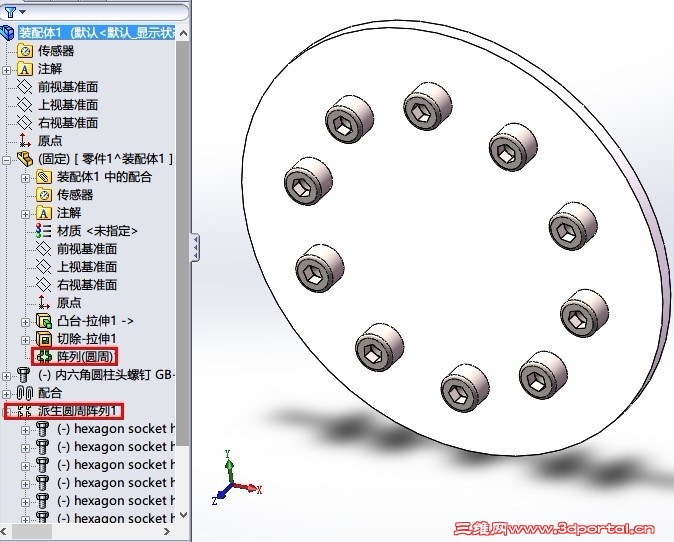Select the top-level 前视基准面 plane icon
Viewport: 674px width, 542px height.
pyautogui.click(x=25, y=87)
